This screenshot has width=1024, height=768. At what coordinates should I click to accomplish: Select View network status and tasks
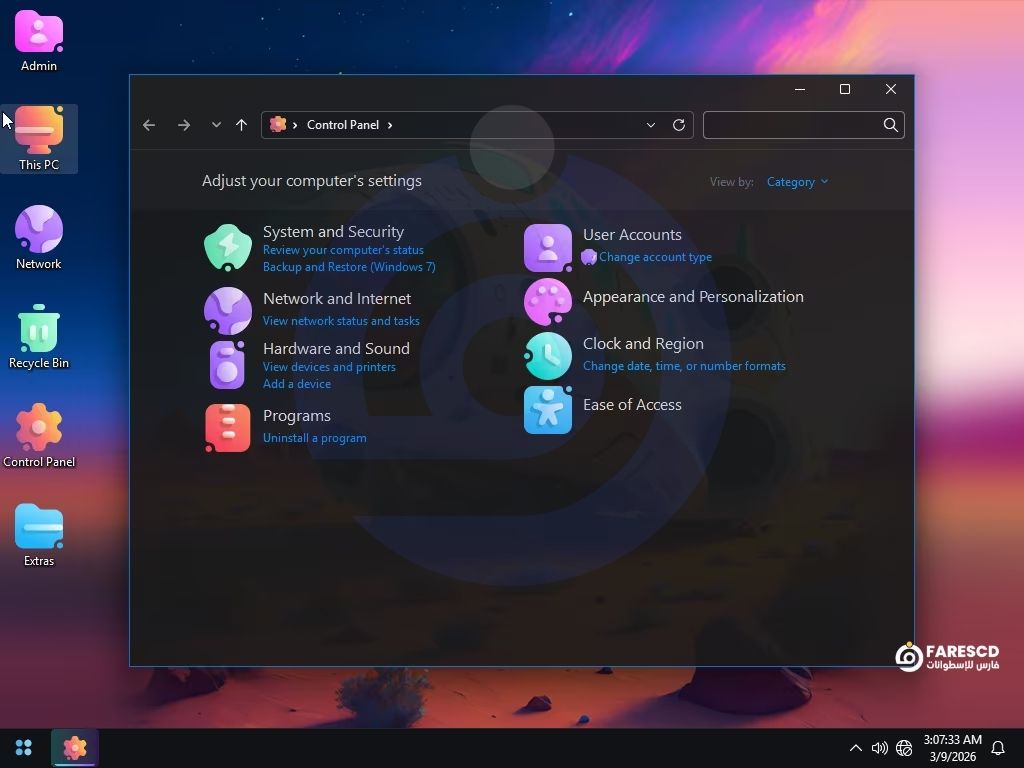tap(341, 321)
